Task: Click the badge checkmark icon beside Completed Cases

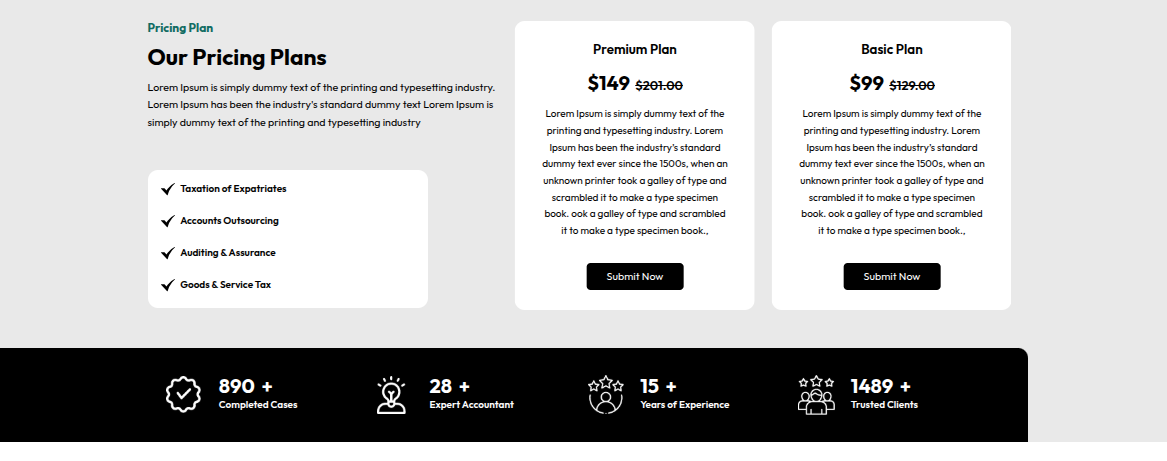Action: pyautogui.click(x=183, y=394)
